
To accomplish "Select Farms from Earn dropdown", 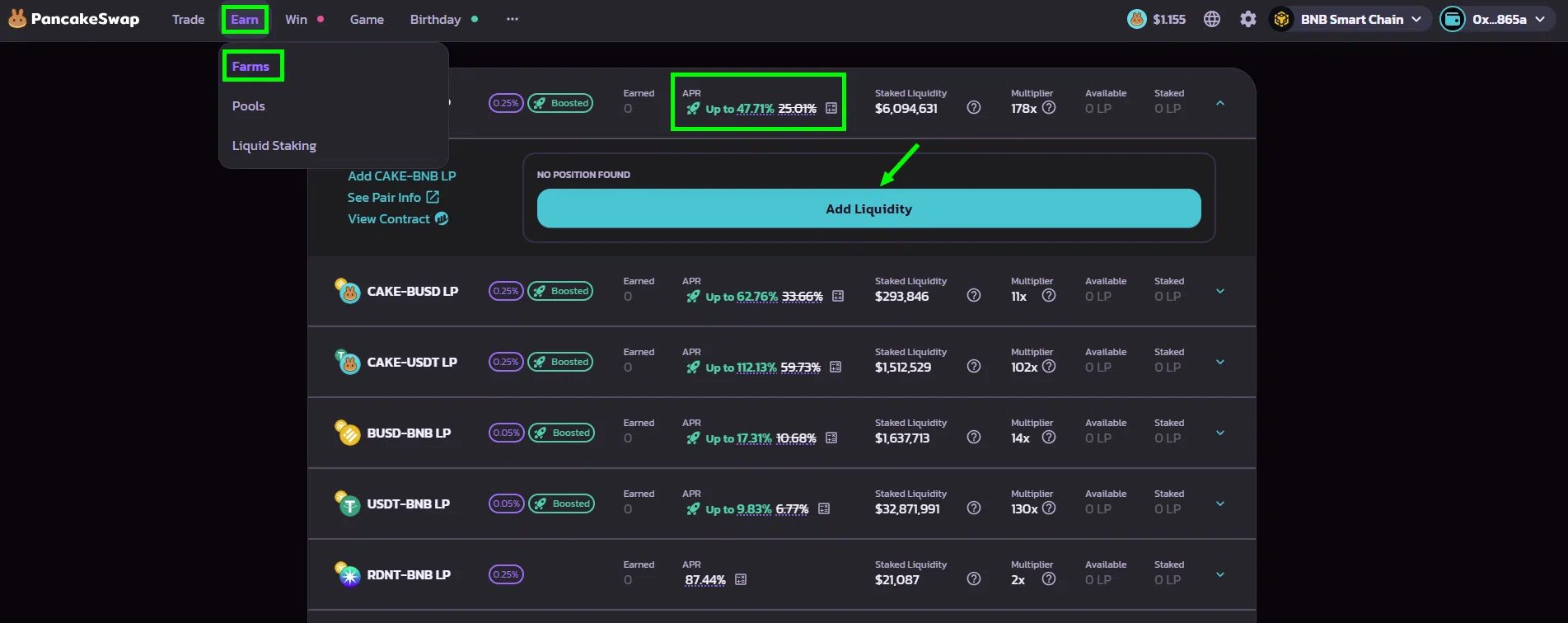I will (250, 66).
